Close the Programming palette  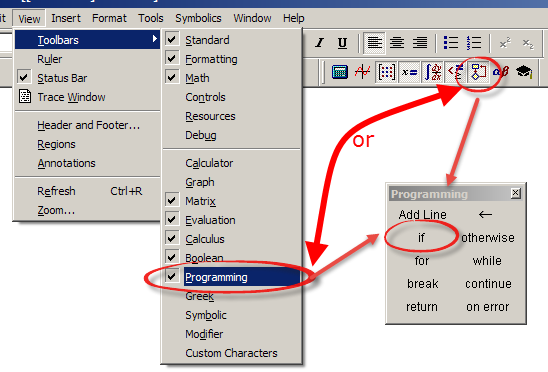point(515,193)
